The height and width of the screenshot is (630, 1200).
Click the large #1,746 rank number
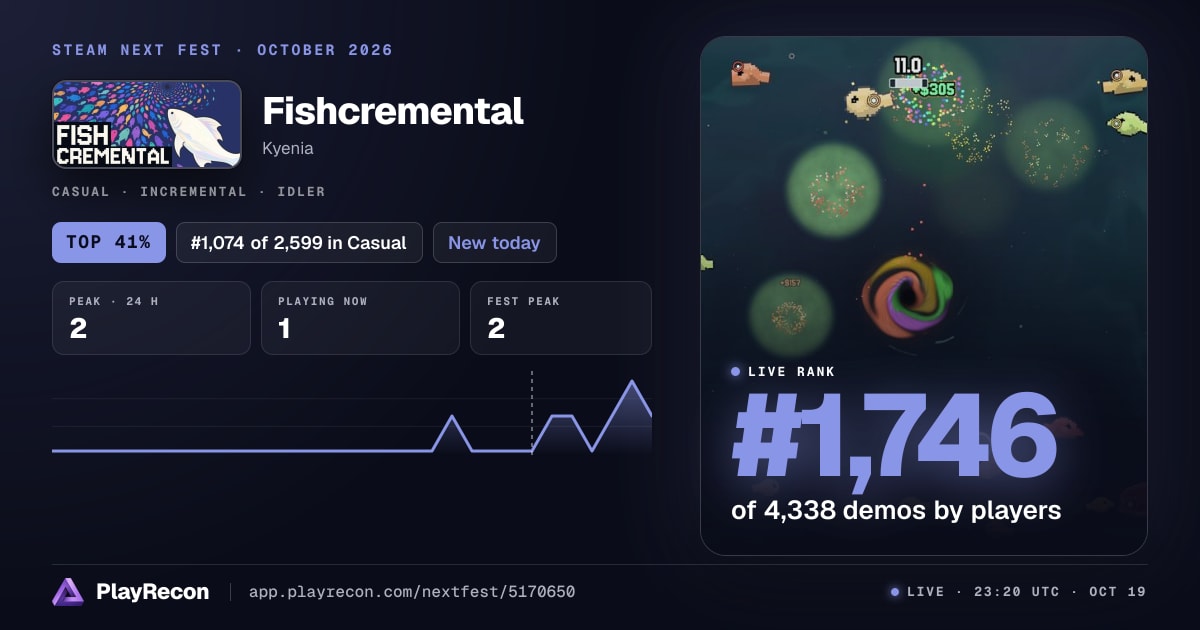[x=894, y=437]
